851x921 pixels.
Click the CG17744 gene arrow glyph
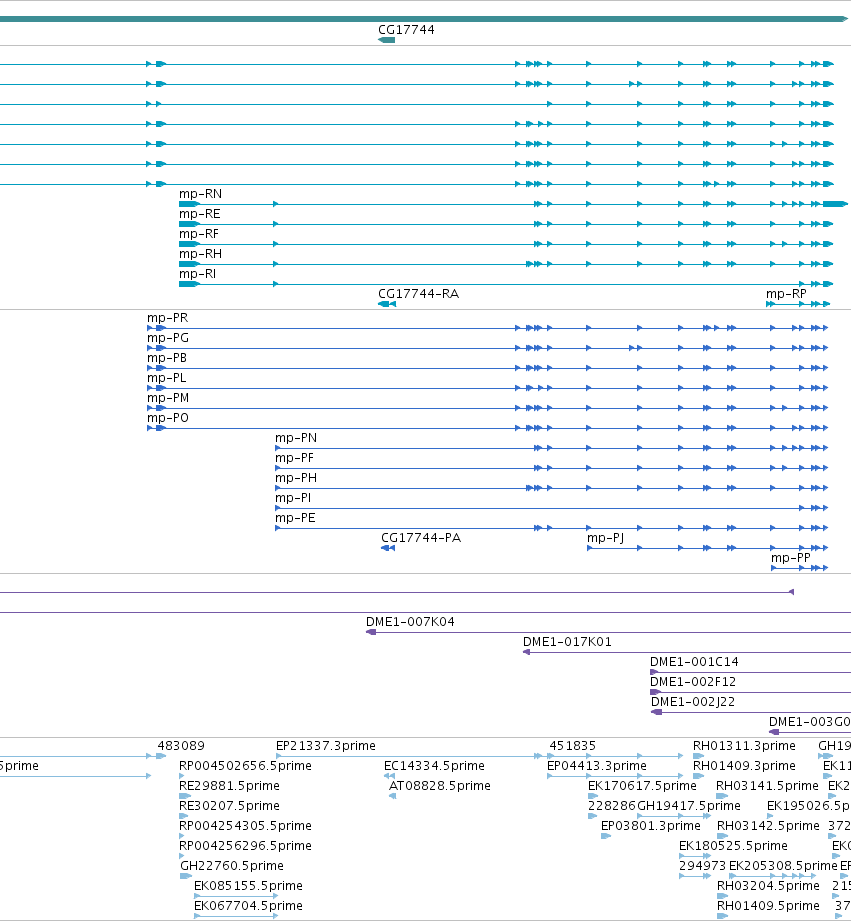386,40
